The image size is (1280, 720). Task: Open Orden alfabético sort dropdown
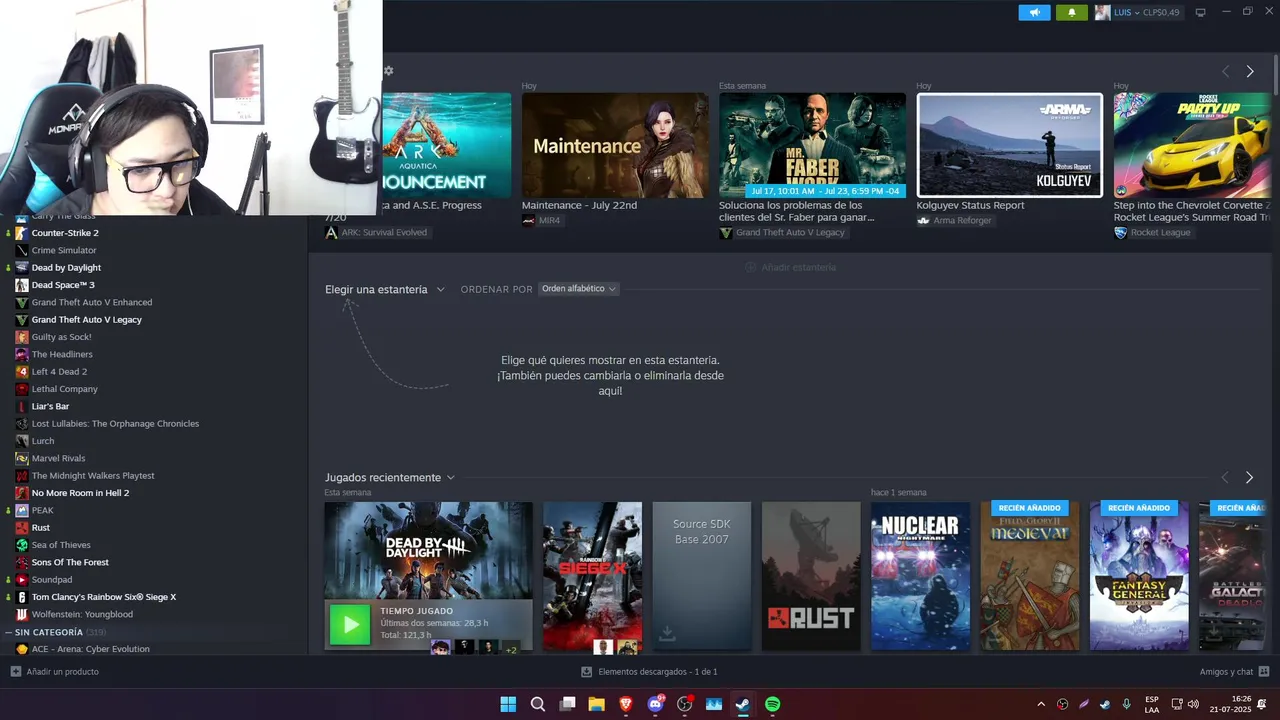point(578,288)
